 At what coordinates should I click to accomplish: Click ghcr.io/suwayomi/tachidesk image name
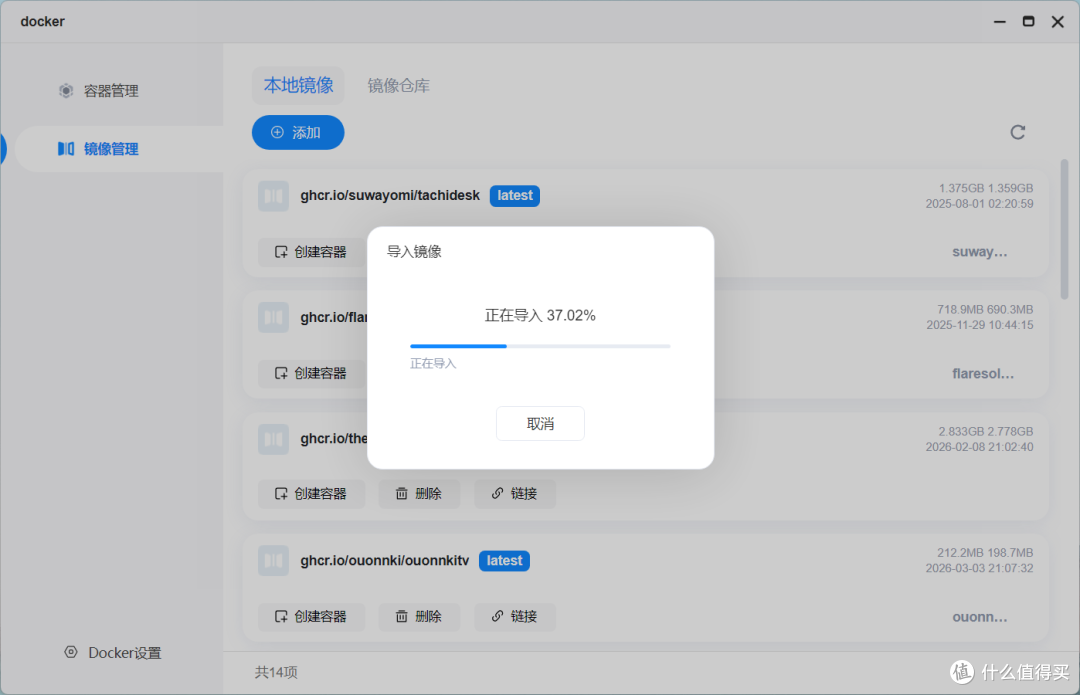coord(390,196)
